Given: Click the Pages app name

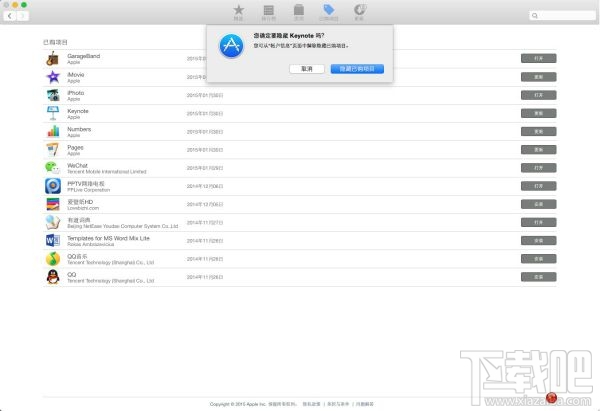Looking at the screenshot, I should (75, 147).
